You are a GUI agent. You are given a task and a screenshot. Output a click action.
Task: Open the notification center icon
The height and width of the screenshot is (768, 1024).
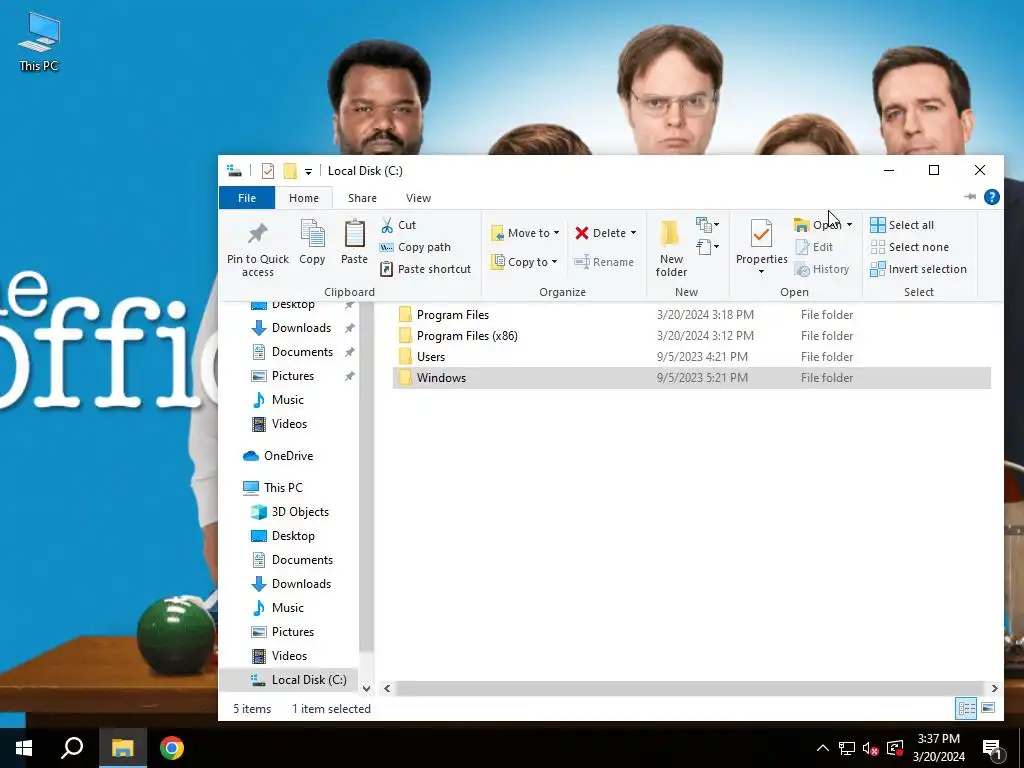tap(993, 748)
